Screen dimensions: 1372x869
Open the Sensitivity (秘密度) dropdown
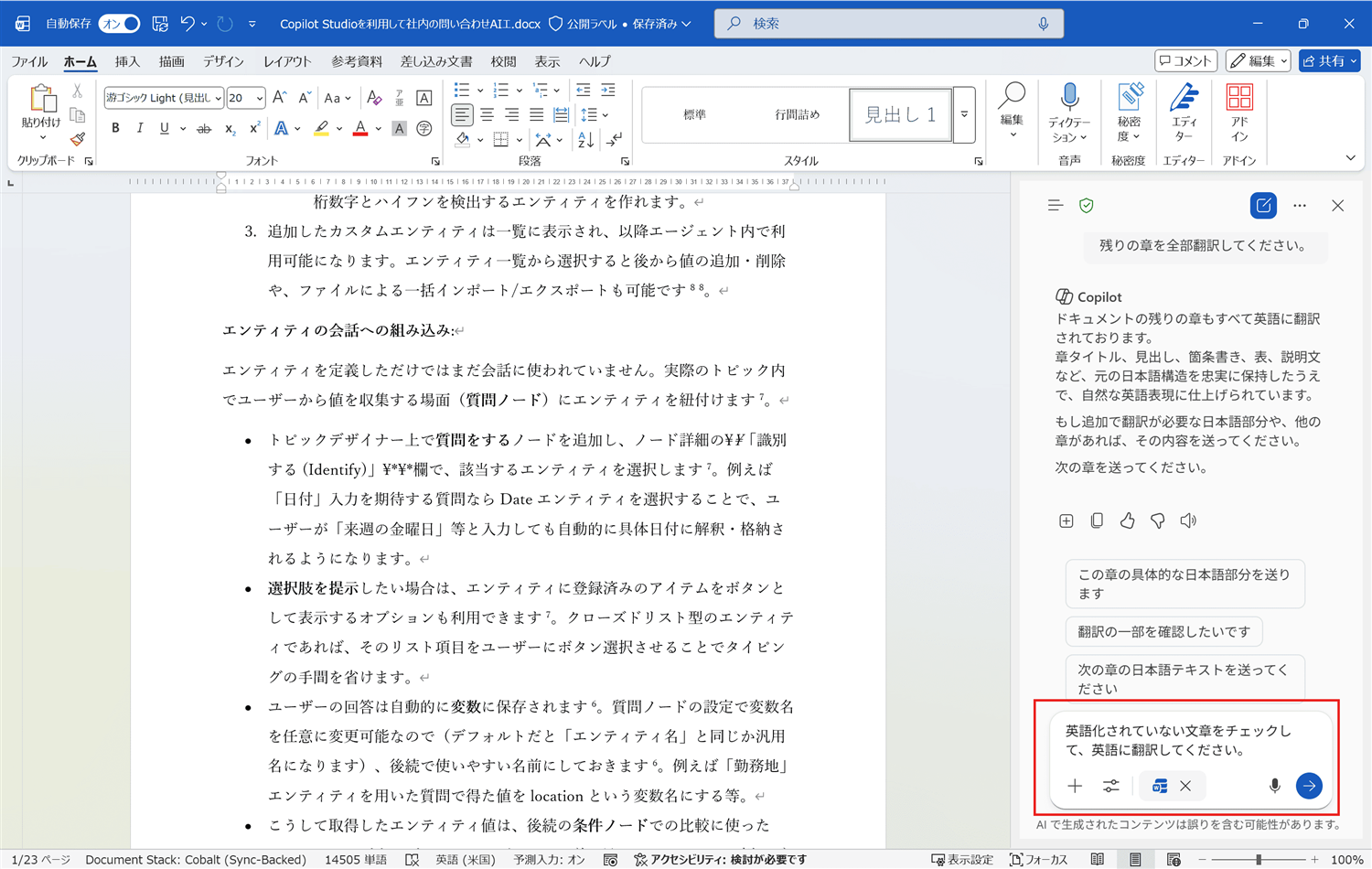tap(1129, 113)
